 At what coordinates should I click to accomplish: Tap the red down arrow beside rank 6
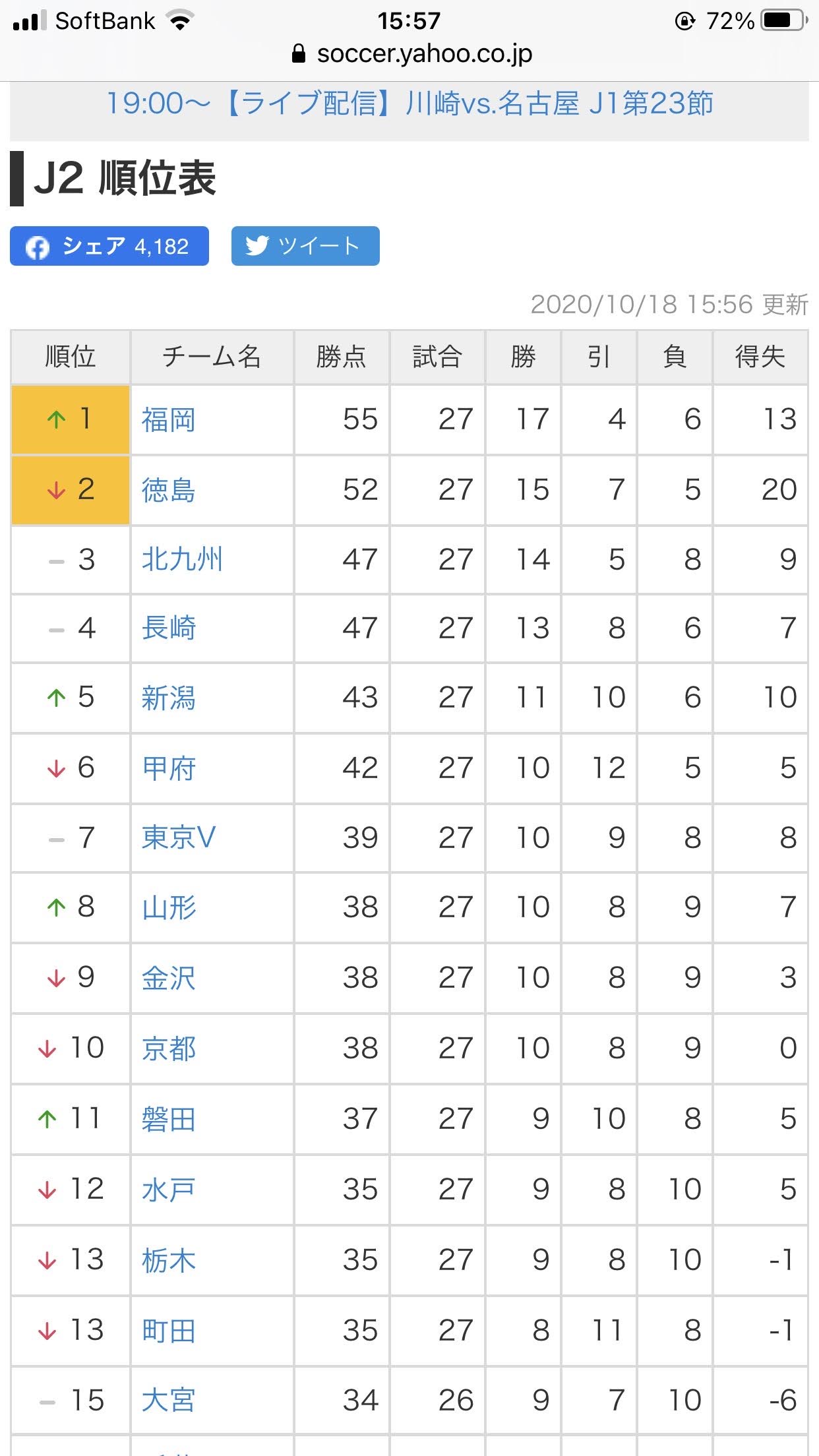57,768
